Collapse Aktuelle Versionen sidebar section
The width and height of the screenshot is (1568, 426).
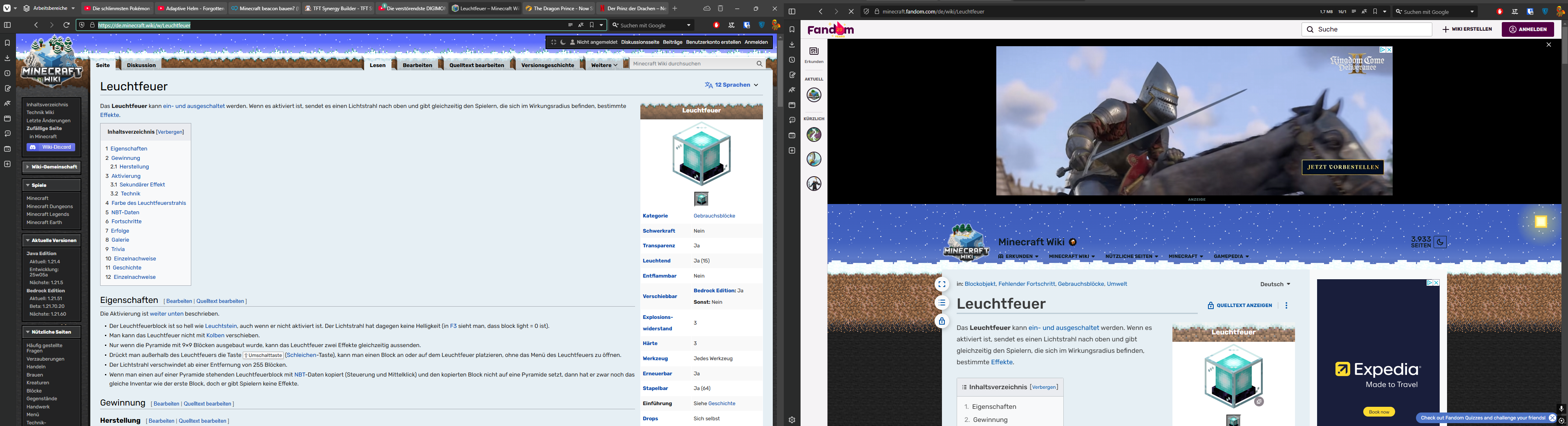51,240
